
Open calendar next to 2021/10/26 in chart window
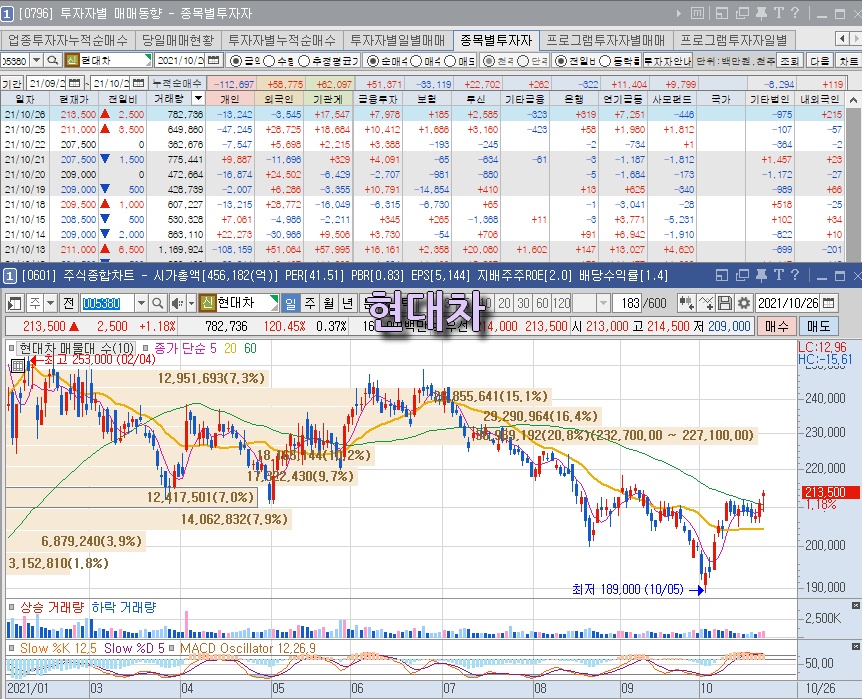[x=829, y=303]
